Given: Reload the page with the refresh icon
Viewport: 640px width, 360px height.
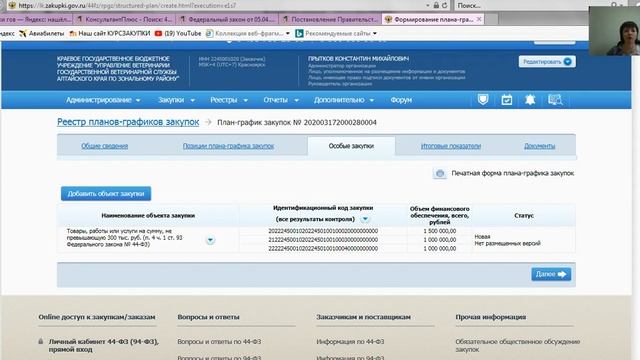Looking at the screenshot, I should tap(444, 5).
